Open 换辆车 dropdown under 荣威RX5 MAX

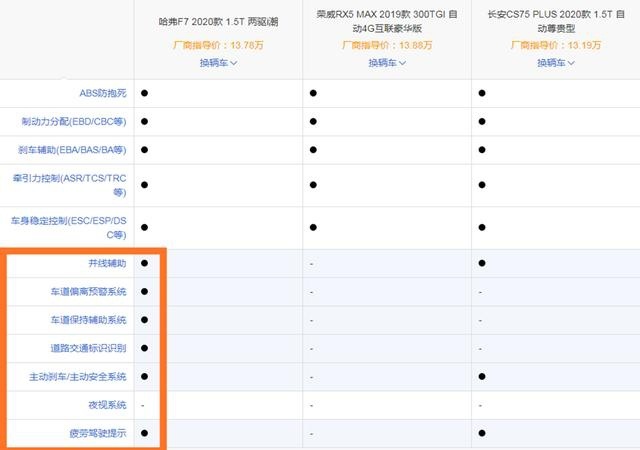(x=387, y=63)
